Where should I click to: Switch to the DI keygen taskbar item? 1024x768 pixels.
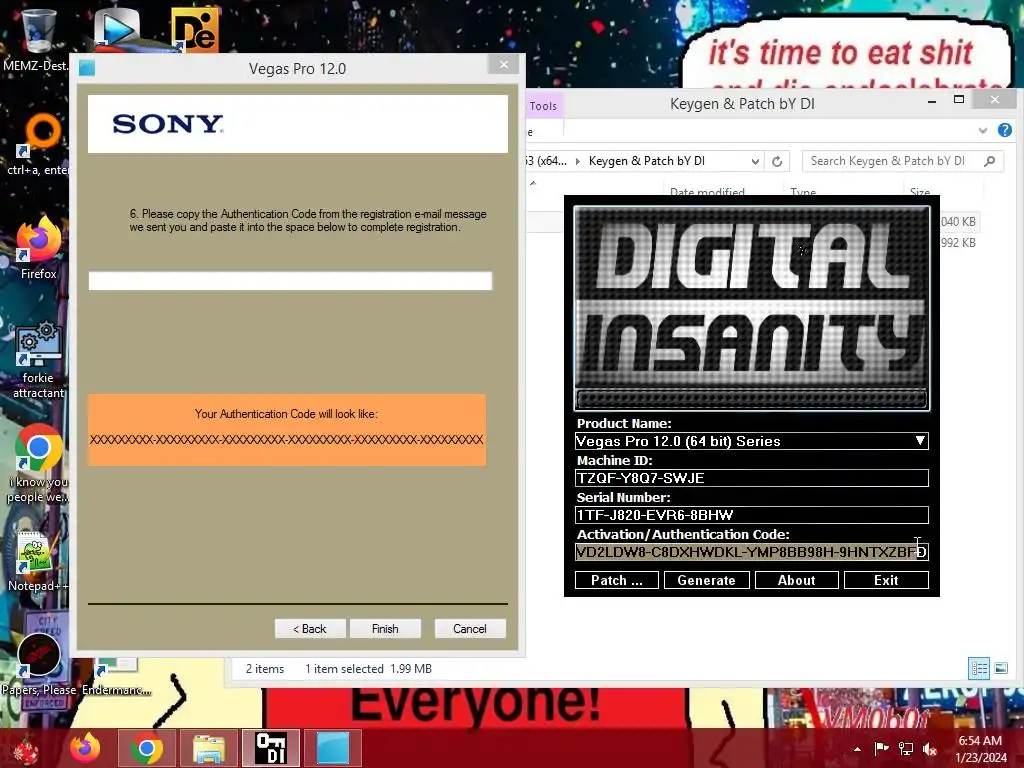(x=270, y=748)
